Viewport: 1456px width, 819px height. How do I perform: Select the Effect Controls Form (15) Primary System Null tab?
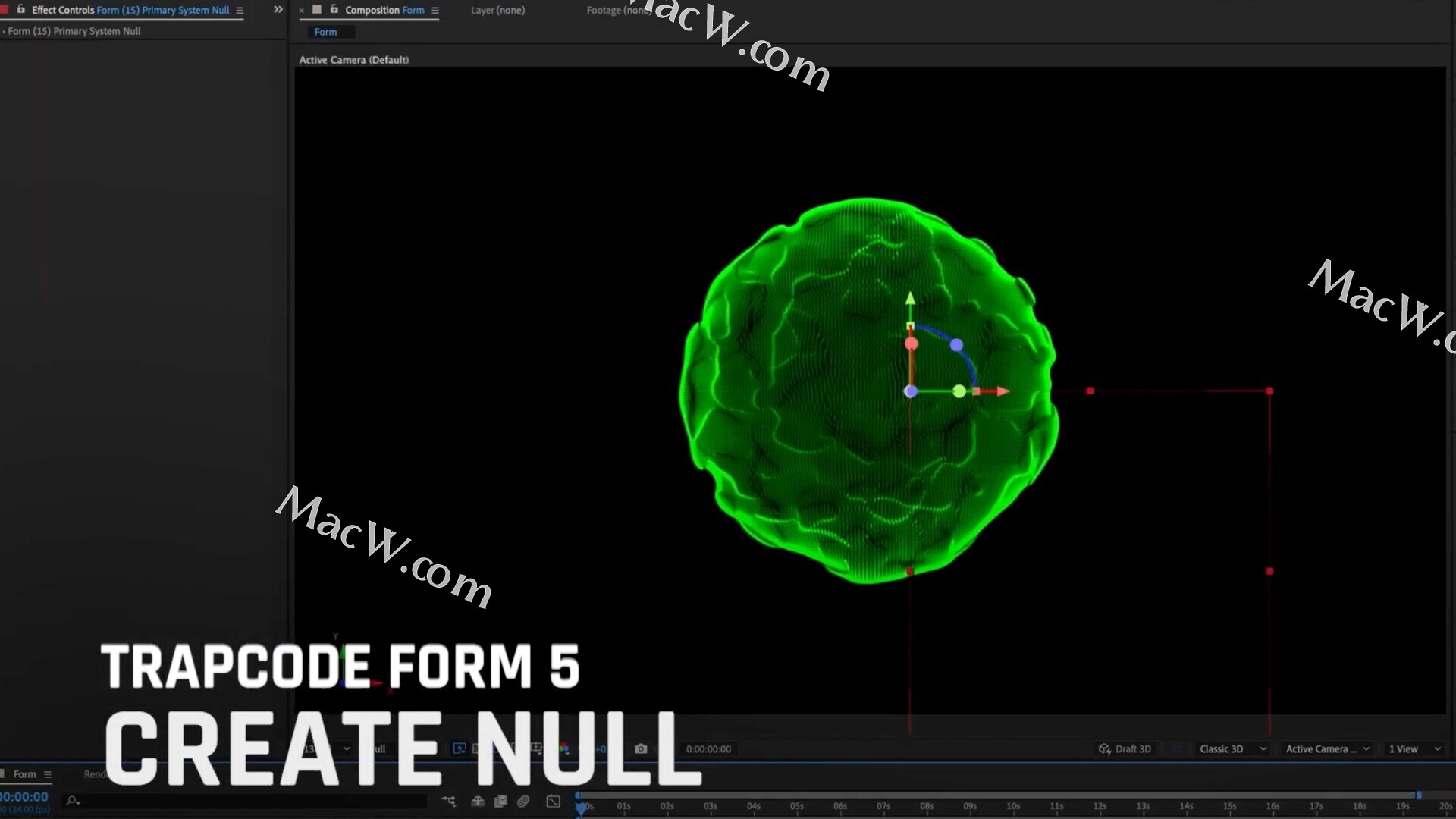(x=130, y=10)
